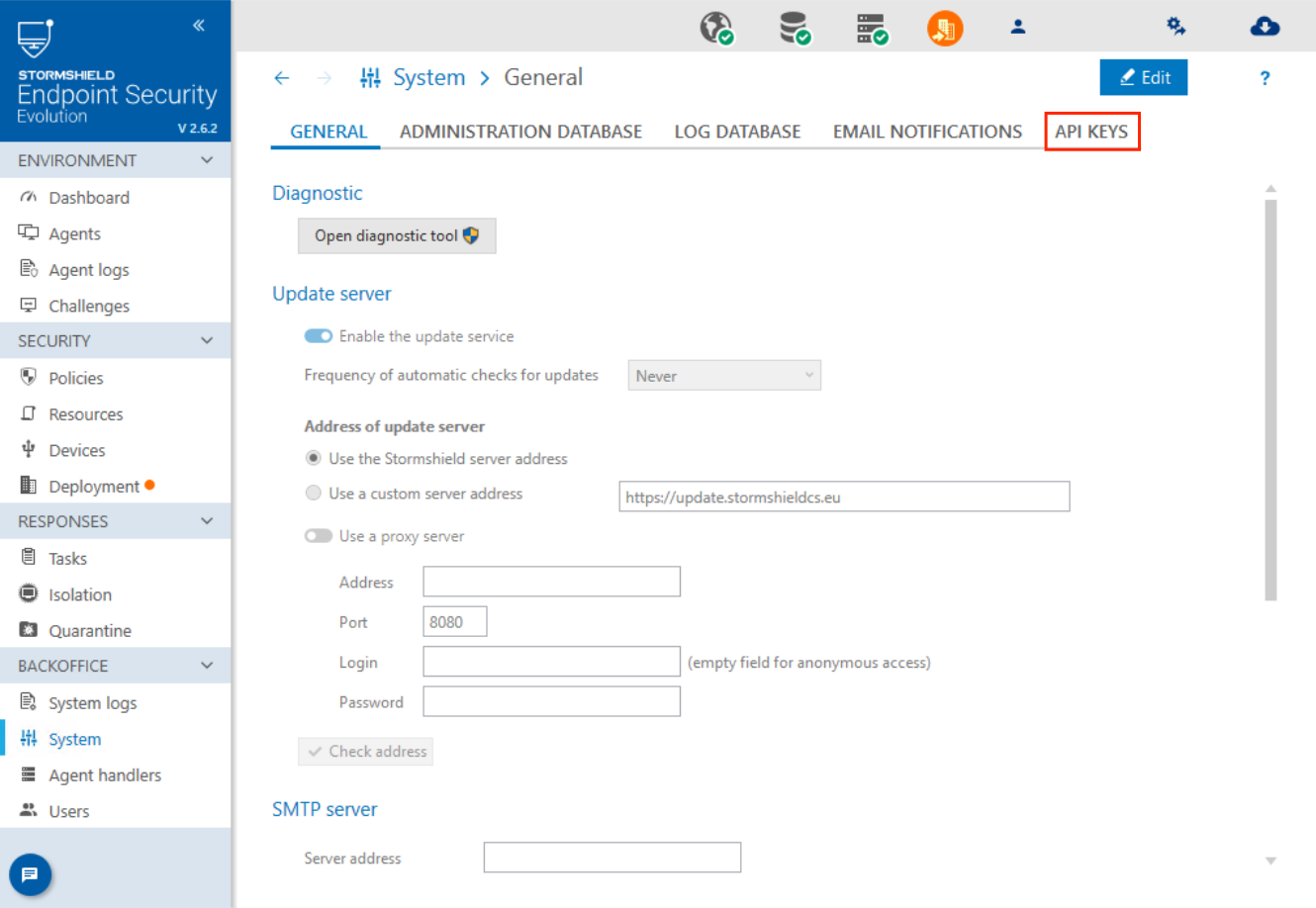The height and width of the screenshot is (908, 1316).
Task: Click the Edit button
Action: tap(1143, 78)
